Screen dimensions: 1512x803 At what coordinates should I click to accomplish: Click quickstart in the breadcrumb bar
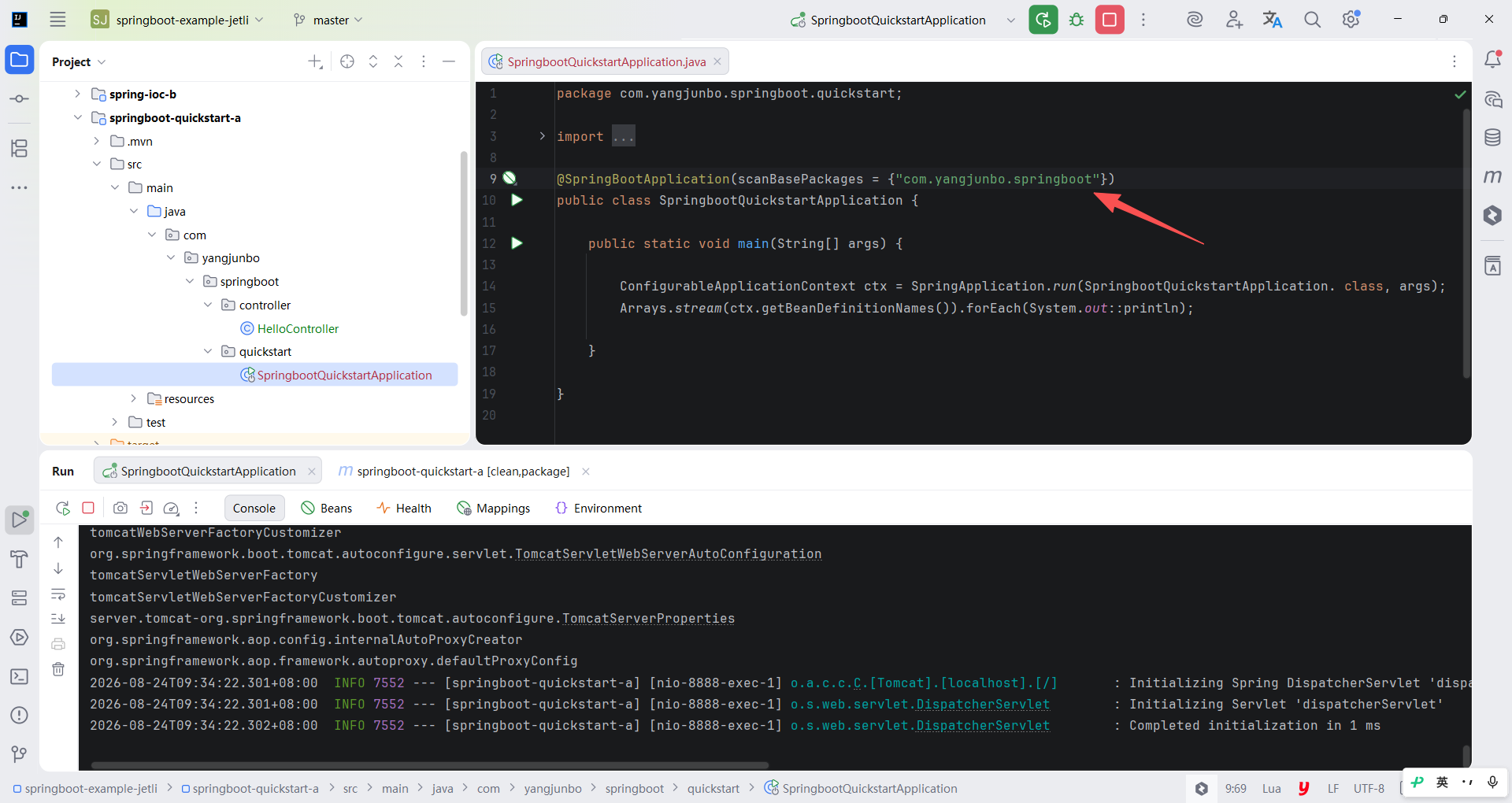click(x=713, y=788)
